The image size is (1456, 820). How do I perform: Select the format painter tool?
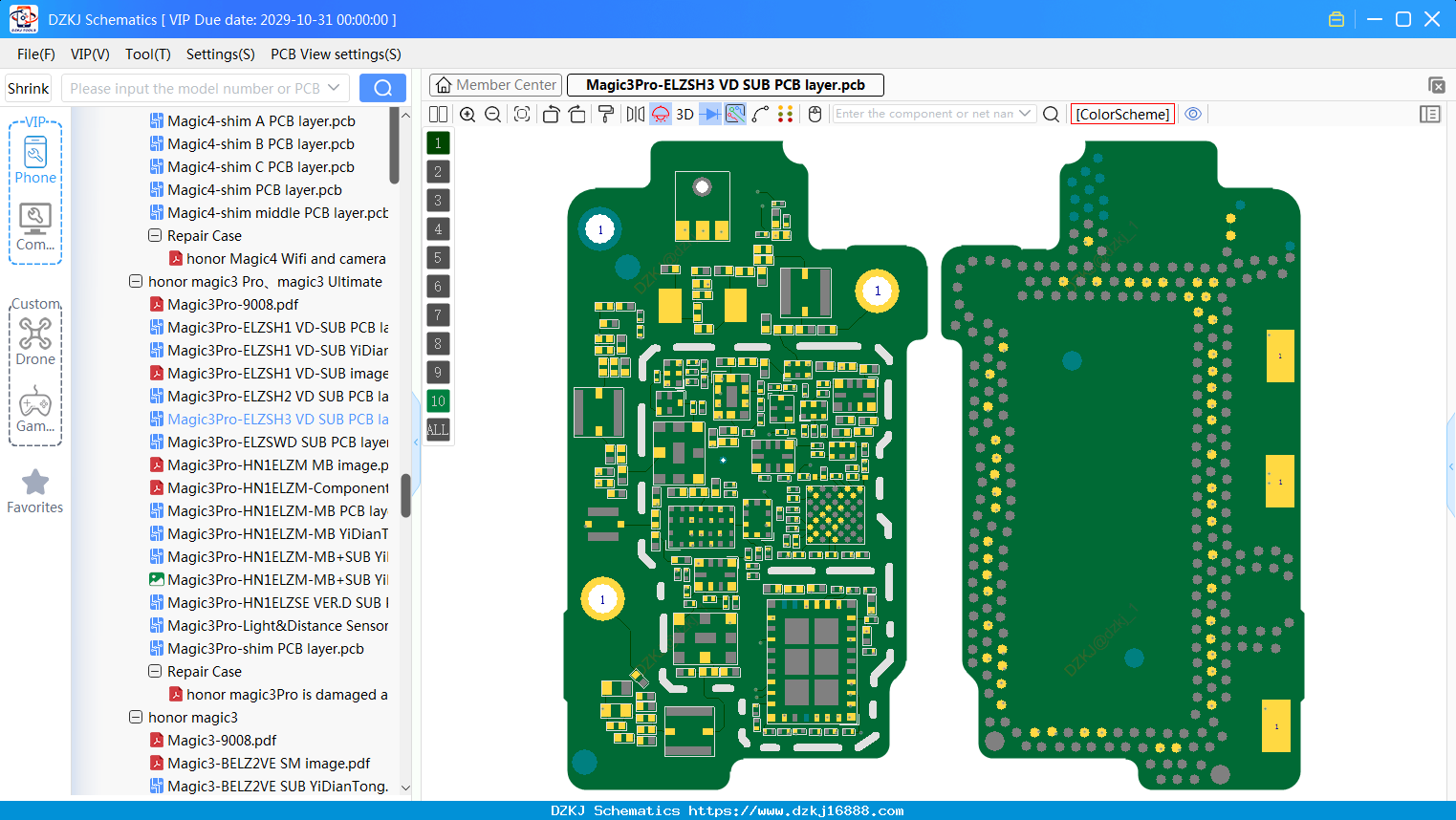pos(606,114)
